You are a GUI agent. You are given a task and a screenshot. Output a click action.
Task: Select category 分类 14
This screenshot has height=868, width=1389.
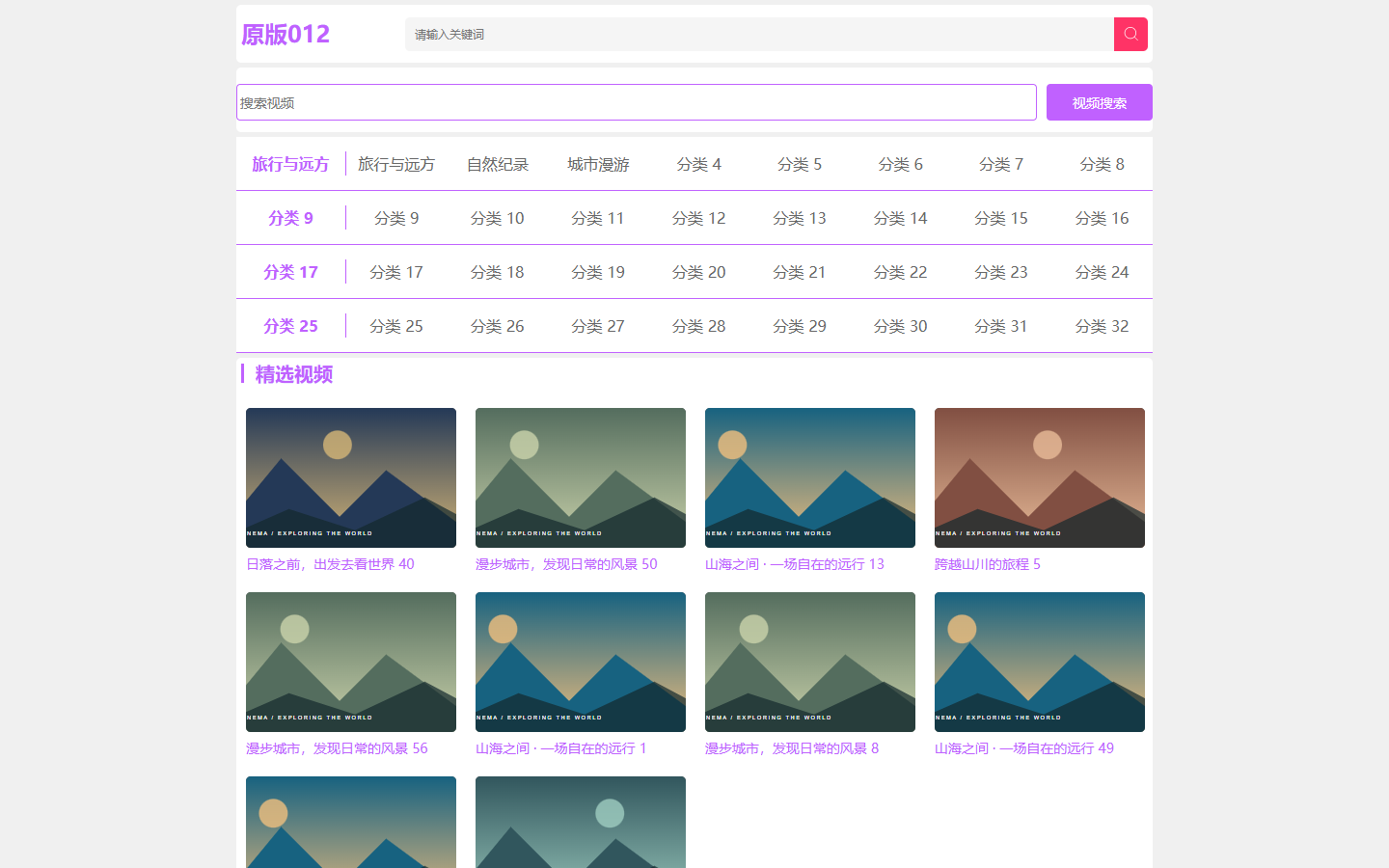[901, 218]
